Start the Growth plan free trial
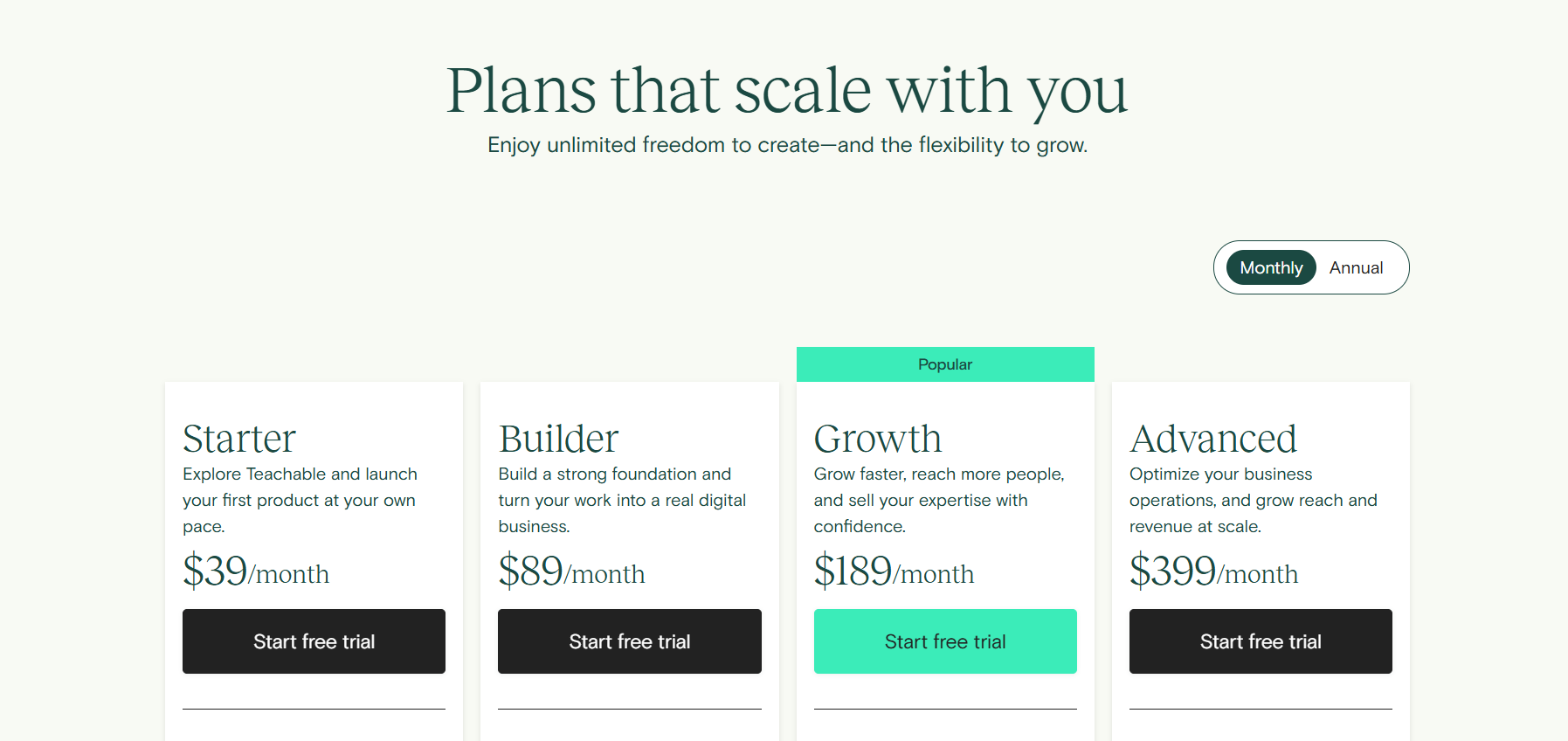 tap(945, 641)
